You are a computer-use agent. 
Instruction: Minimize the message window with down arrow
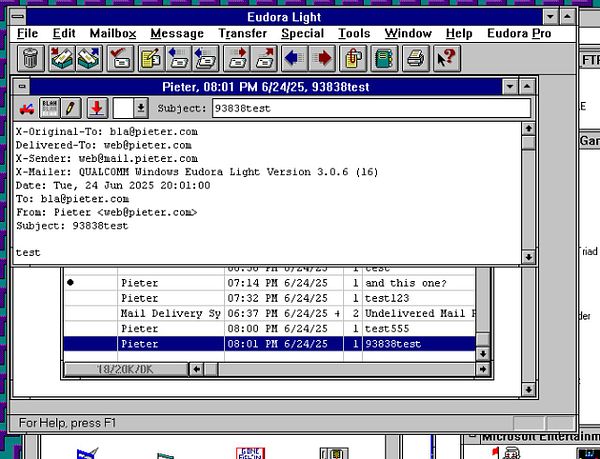click(510, 87)
